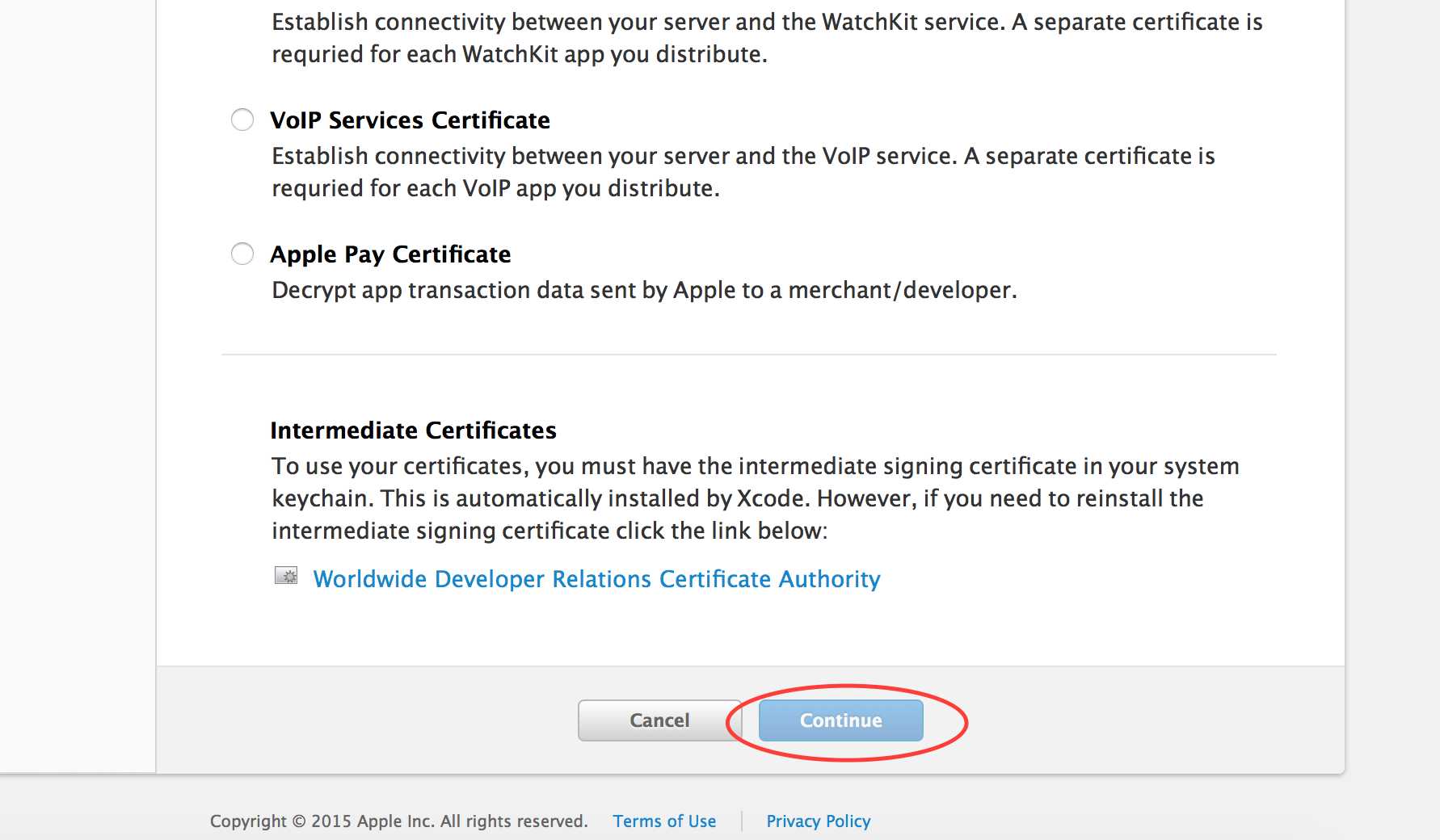Open Worldwide Developer Relations Certificate Authority link
Screen dimensions: 1440x840
point(596,579)
